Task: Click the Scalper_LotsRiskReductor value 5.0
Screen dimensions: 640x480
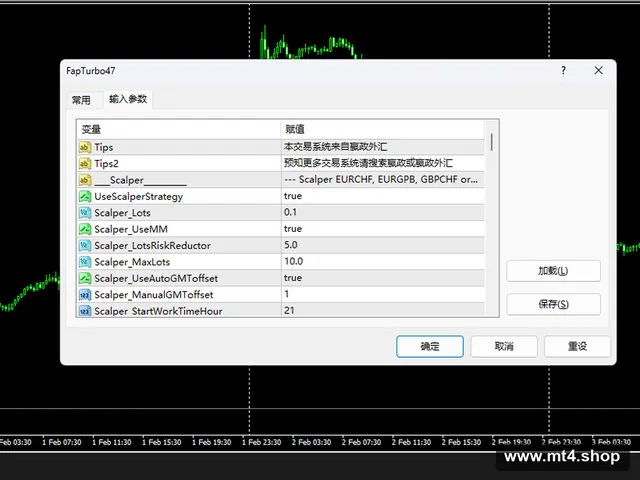Action: (291, 245)
